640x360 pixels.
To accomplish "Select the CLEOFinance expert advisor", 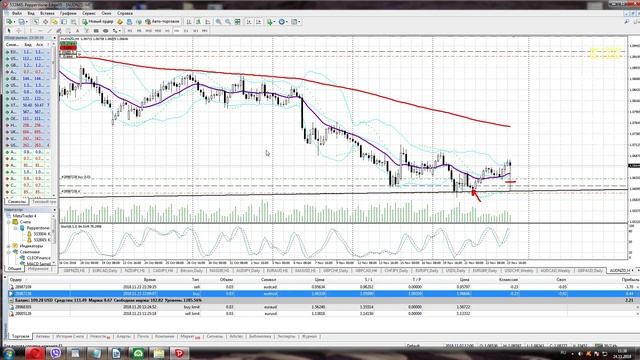I will point(38,258).
